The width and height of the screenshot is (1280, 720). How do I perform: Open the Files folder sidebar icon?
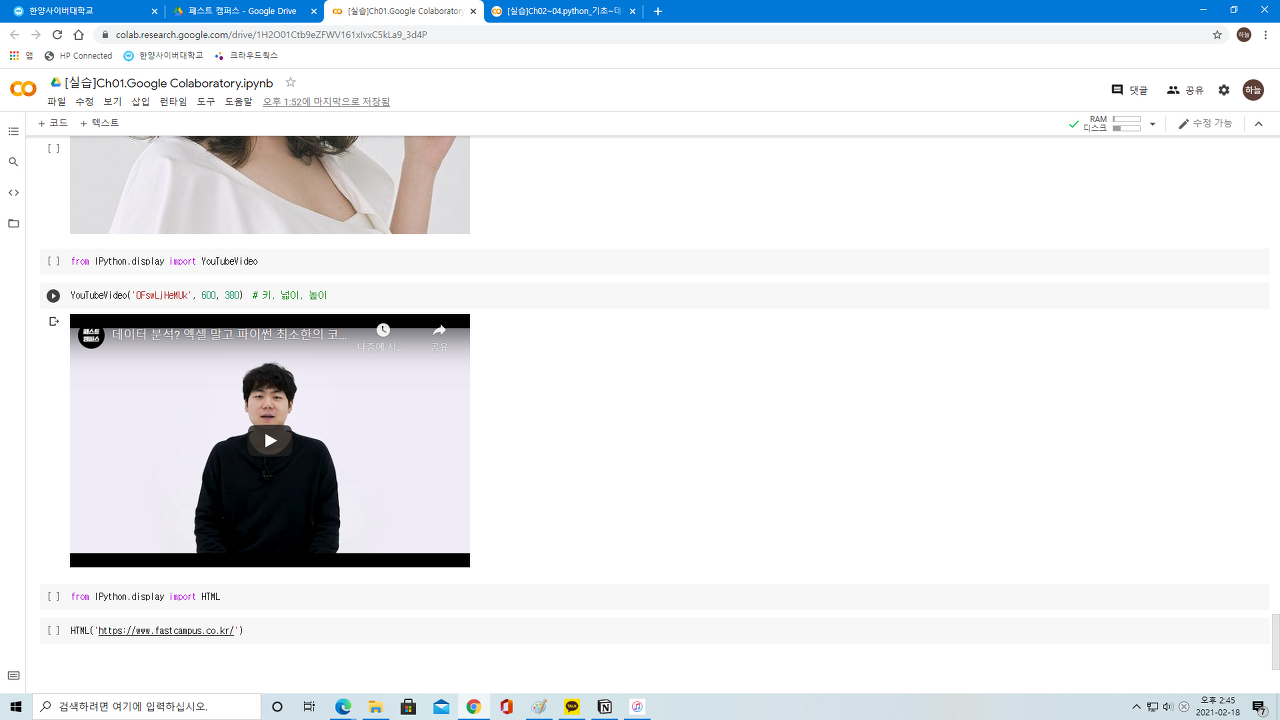click(13, 223)
